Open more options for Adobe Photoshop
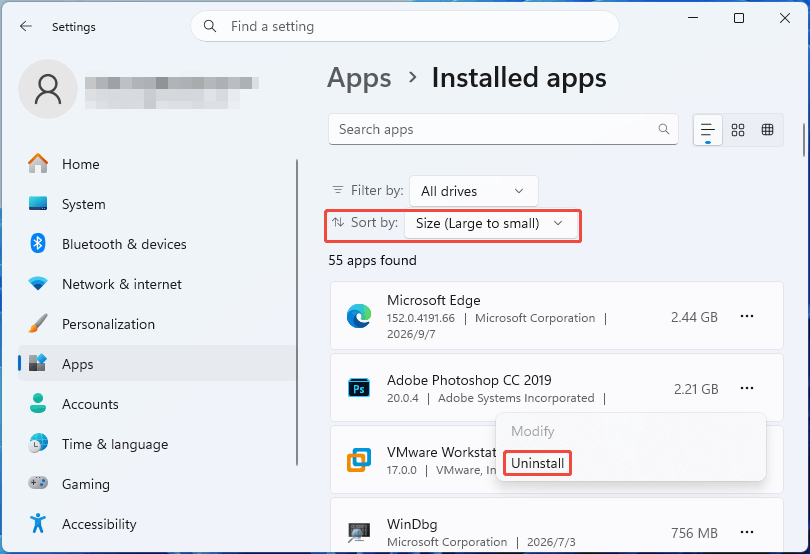Image resolution: width=810 pixels, height=554 pixels. [x=747, y=388]
